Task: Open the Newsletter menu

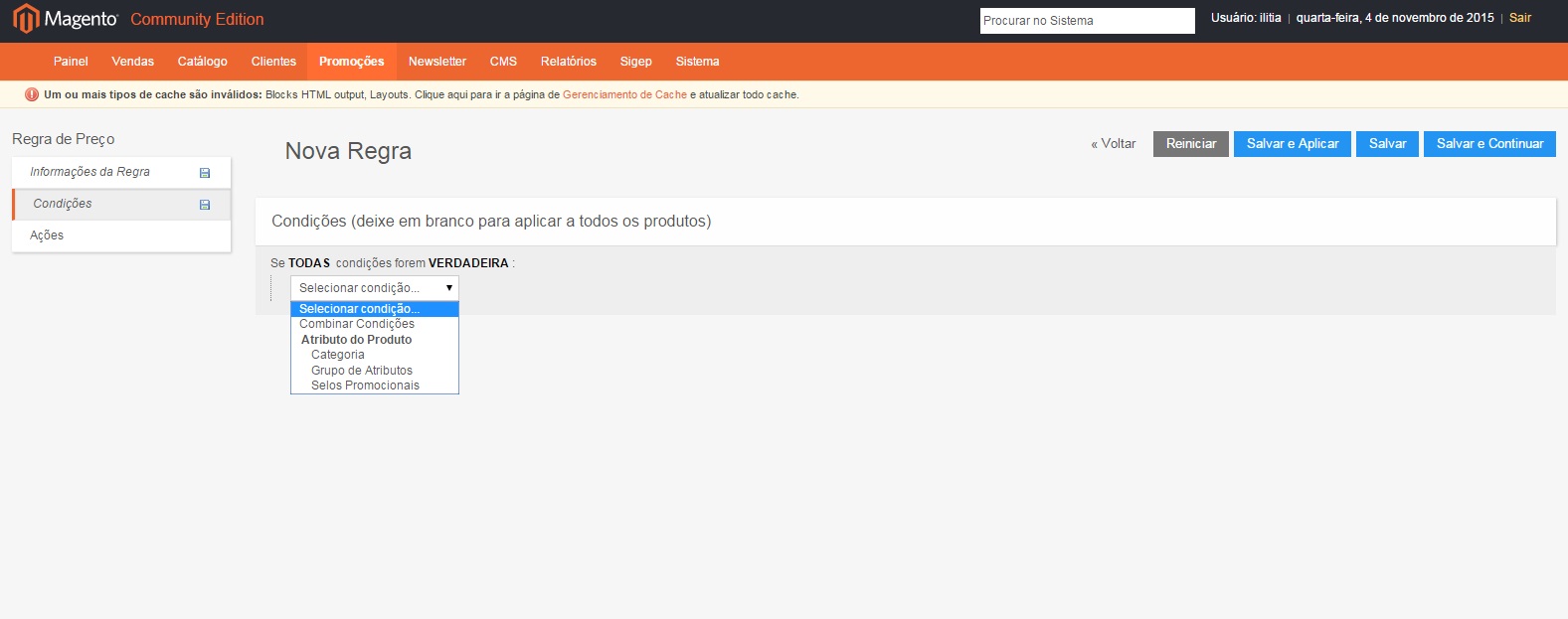Action: 437,62
